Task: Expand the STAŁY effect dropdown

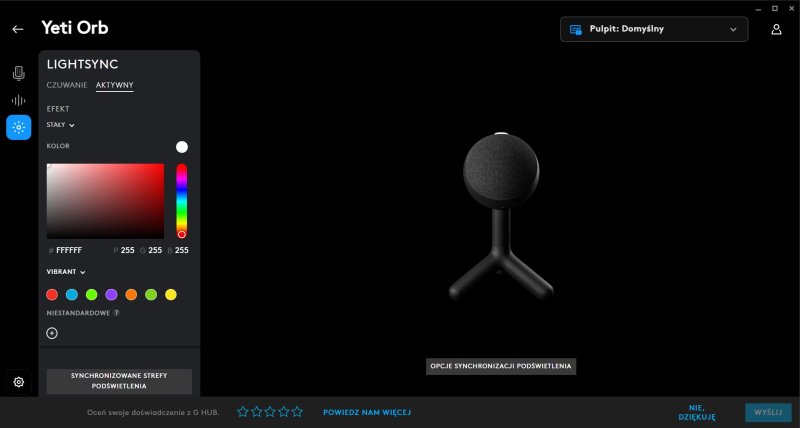Action: click(x=60, y=125)
